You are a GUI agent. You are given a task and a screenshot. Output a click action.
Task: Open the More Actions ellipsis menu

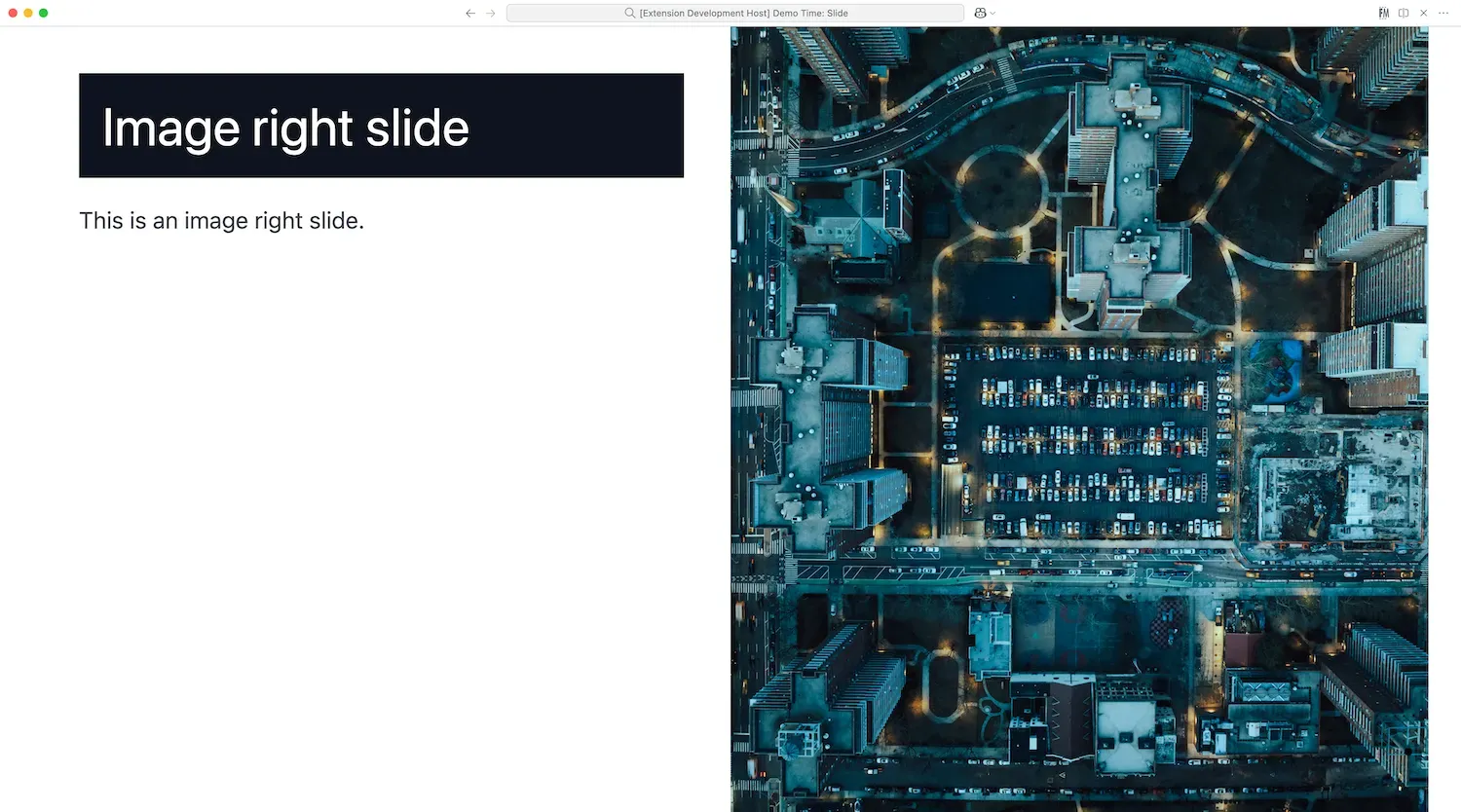[x=1443, y=14]
